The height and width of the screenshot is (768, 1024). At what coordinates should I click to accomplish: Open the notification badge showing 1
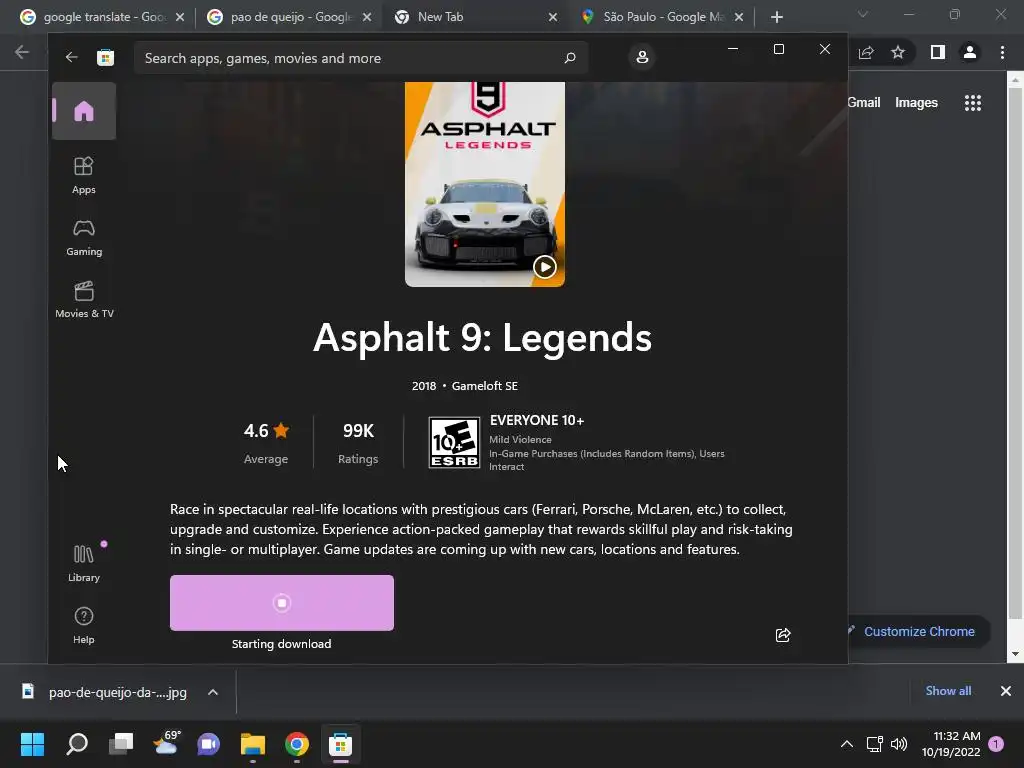point(996,744)
